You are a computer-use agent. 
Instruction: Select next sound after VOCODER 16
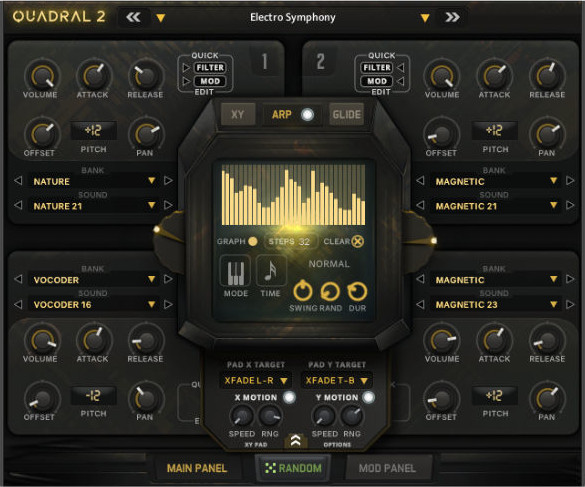(x=168, y=304)
